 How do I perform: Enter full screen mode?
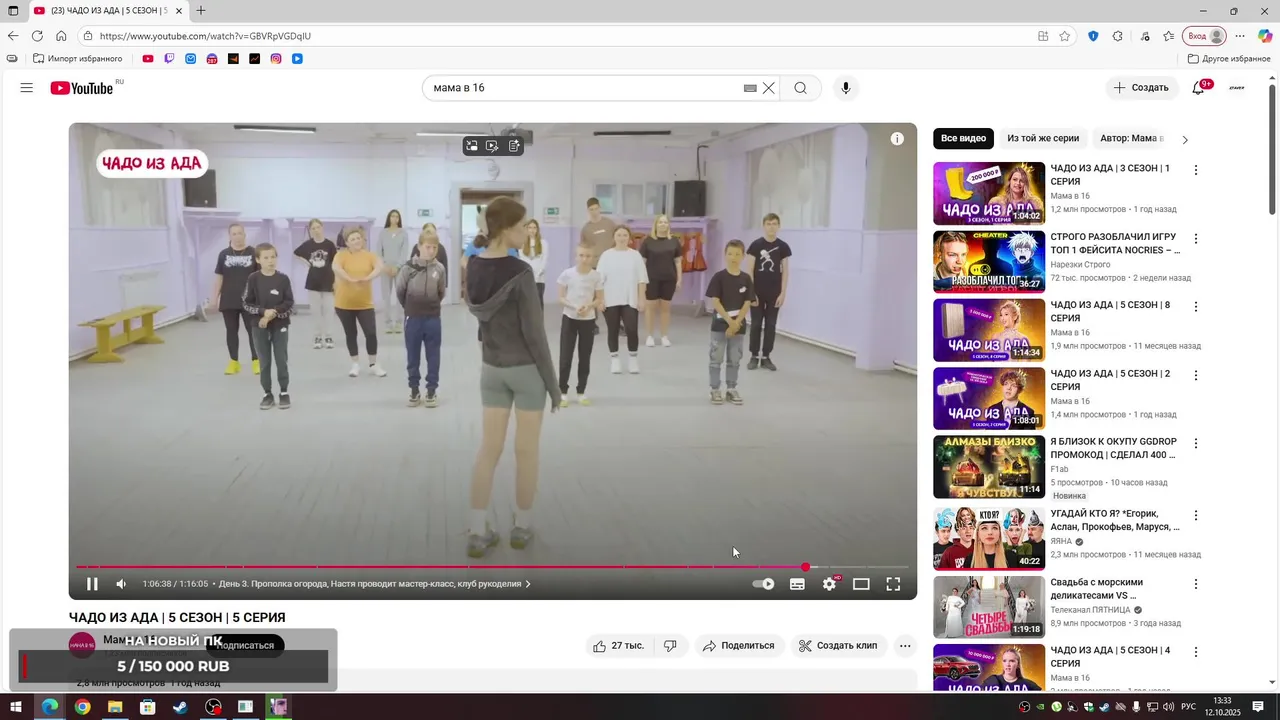click(x=893, y=584)
